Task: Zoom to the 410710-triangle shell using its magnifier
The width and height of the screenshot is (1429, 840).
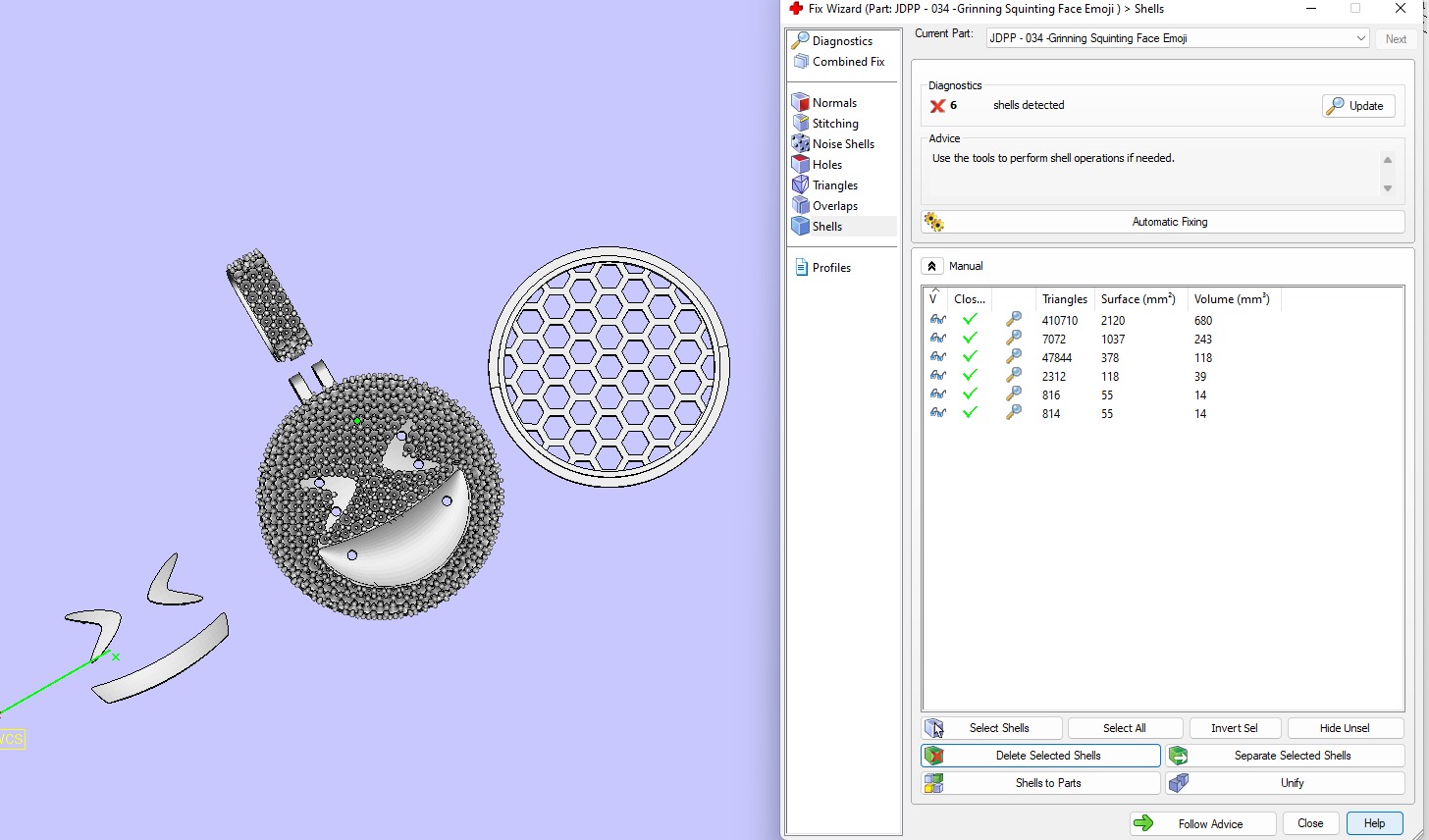Action: click(1014, 320)
